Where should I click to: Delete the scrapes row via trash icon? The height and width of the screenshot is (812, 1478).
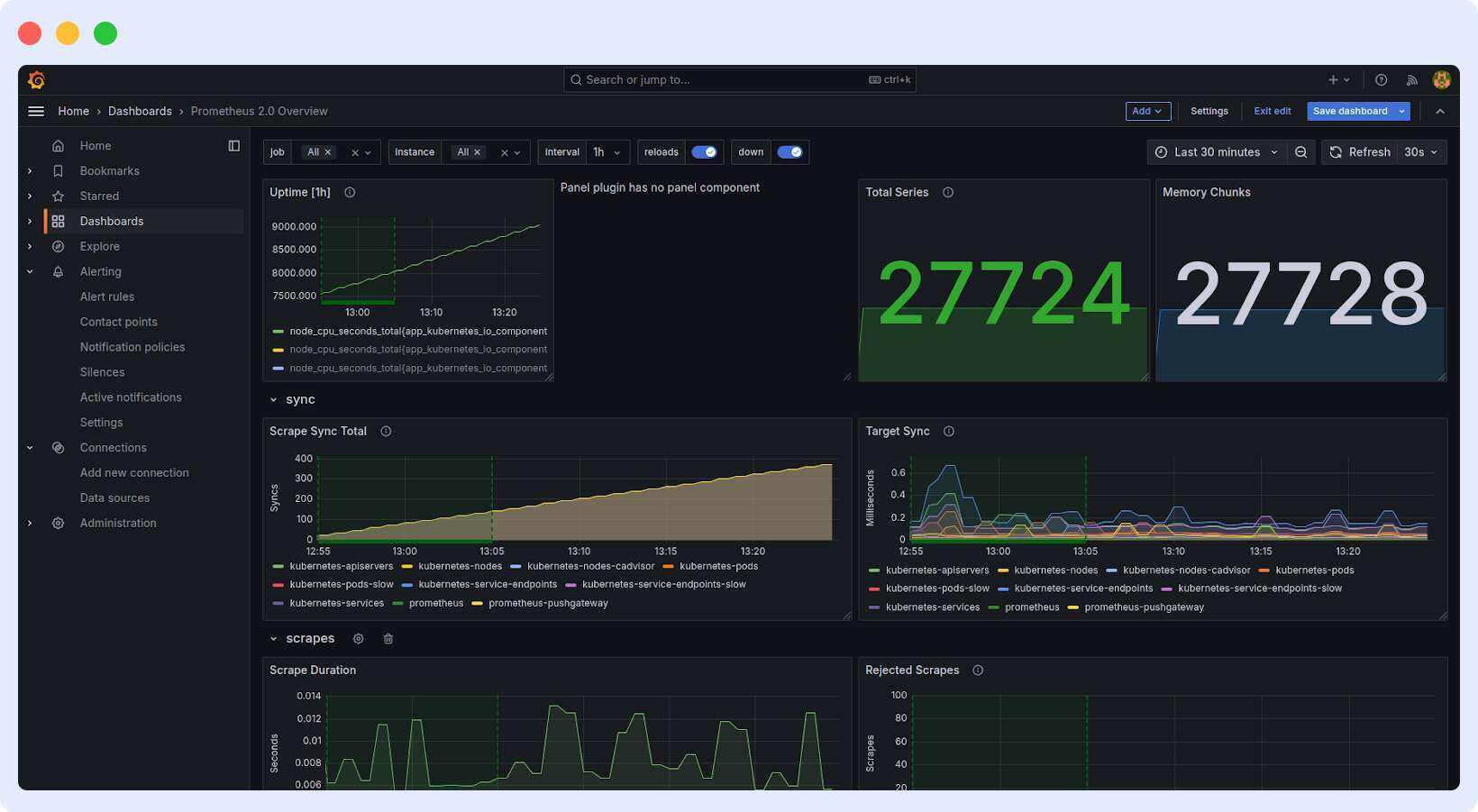point(388,638)
